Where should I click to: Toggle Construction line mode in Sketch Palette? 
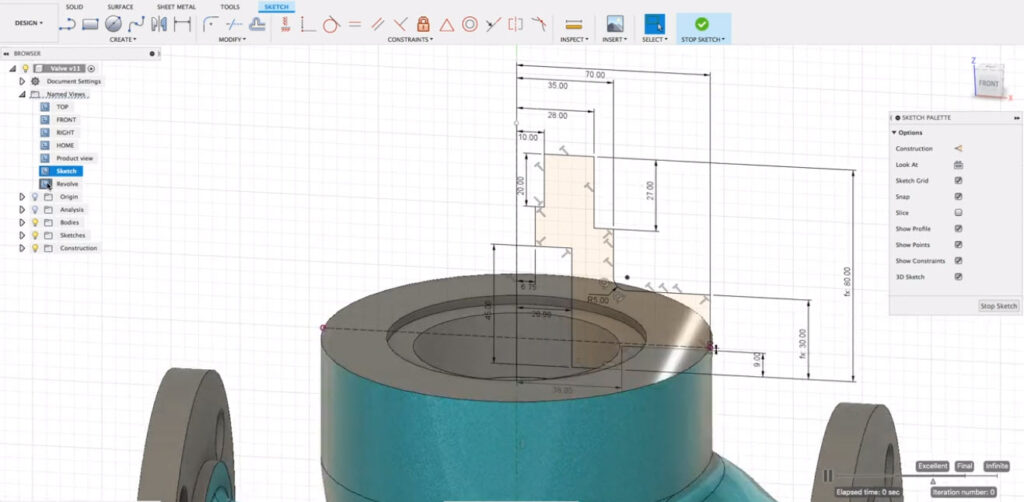[x=959, y=149]
